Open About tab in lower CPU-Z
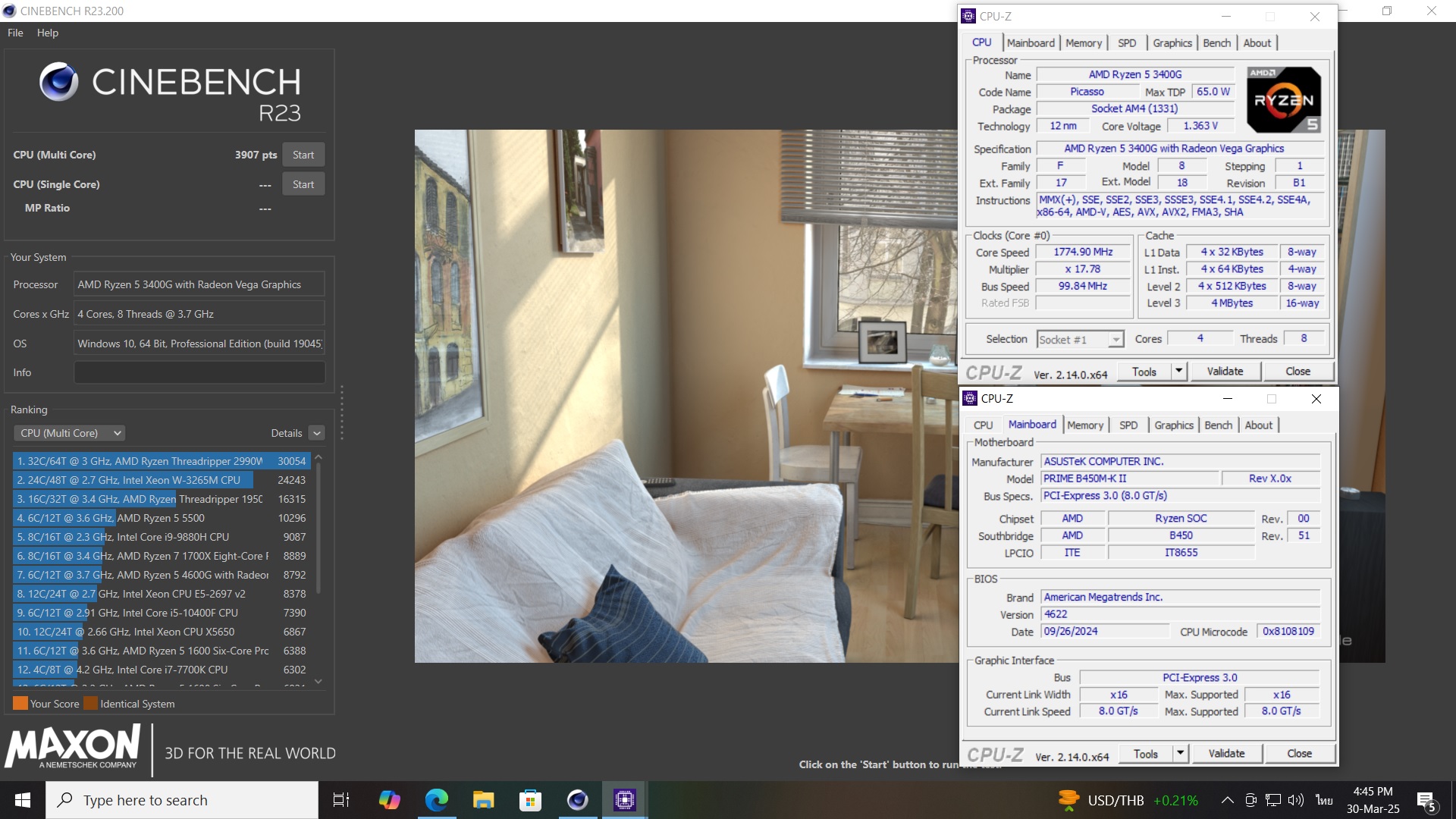Screen dimensions: 1456x819 tap(1259, 425)
